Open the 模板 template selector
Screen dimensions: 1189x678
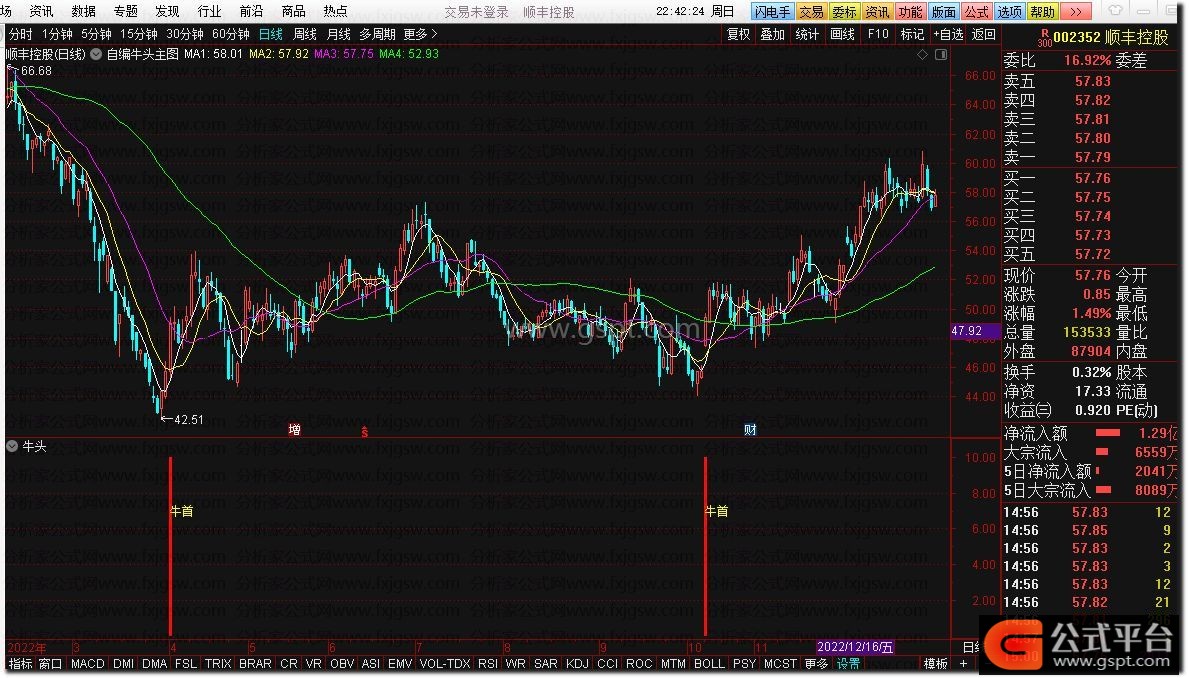[x=936, y=664]
